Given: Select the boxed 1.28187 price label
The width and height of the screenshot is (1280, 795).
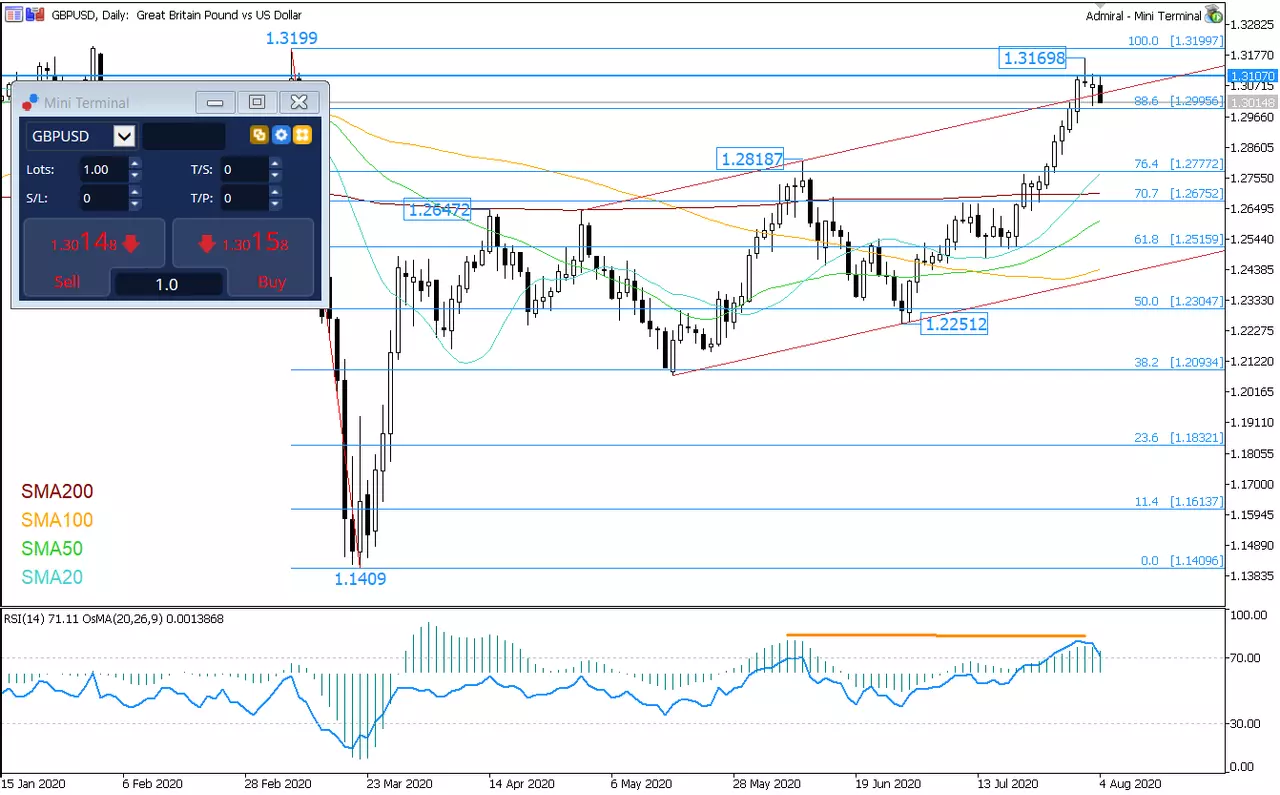Looking at the screenshot, I should (751, 158).
